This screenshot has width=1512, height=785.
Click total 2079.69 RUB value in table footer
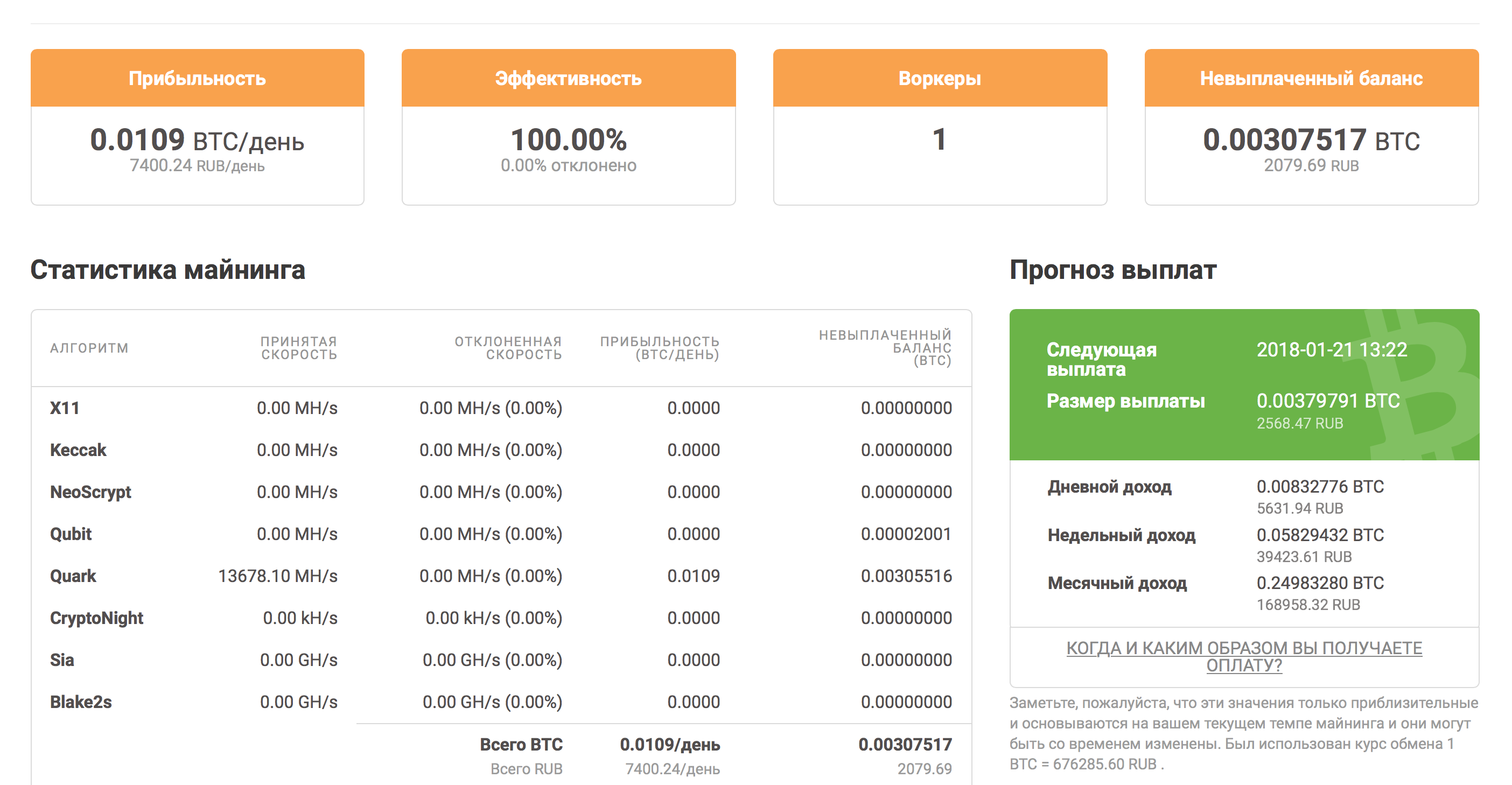coord(925,769)
